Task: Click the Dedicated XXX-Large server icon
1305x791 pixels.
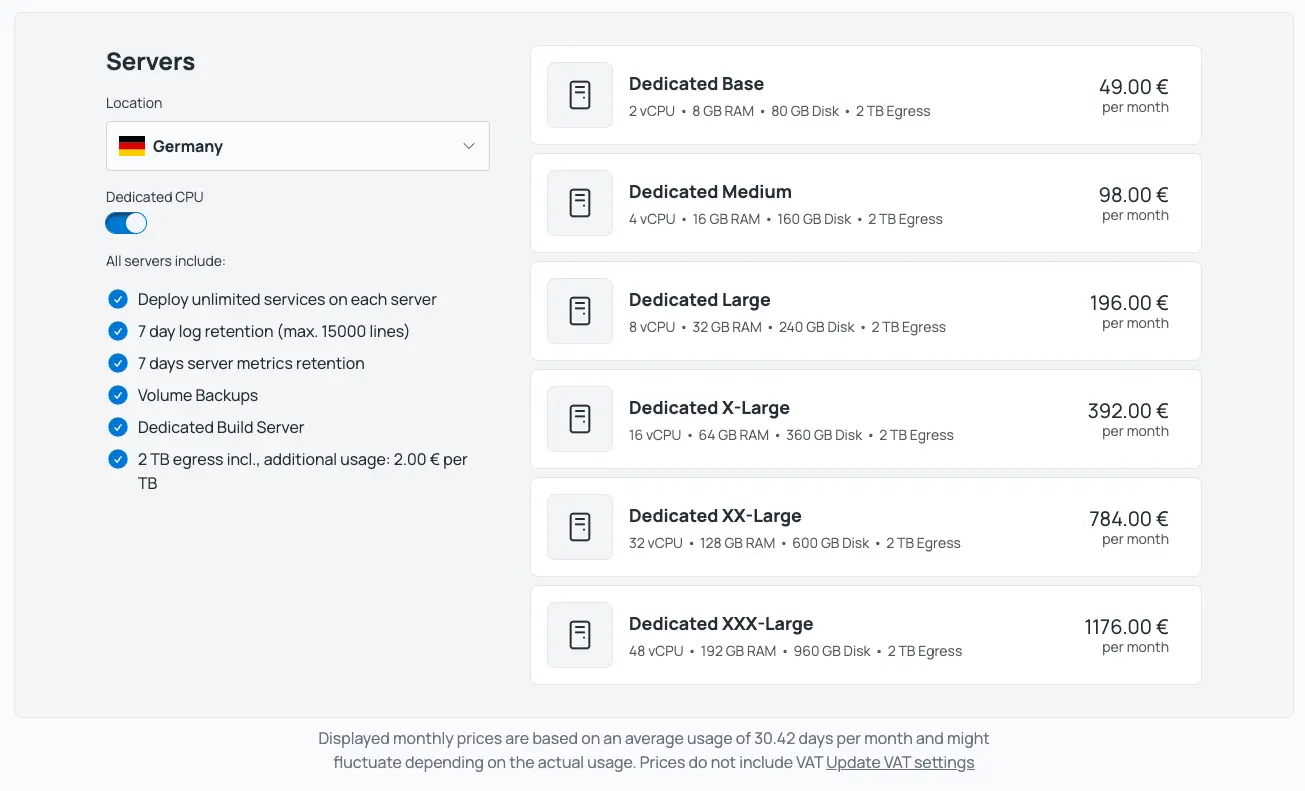Action: [x=579, y=634]
